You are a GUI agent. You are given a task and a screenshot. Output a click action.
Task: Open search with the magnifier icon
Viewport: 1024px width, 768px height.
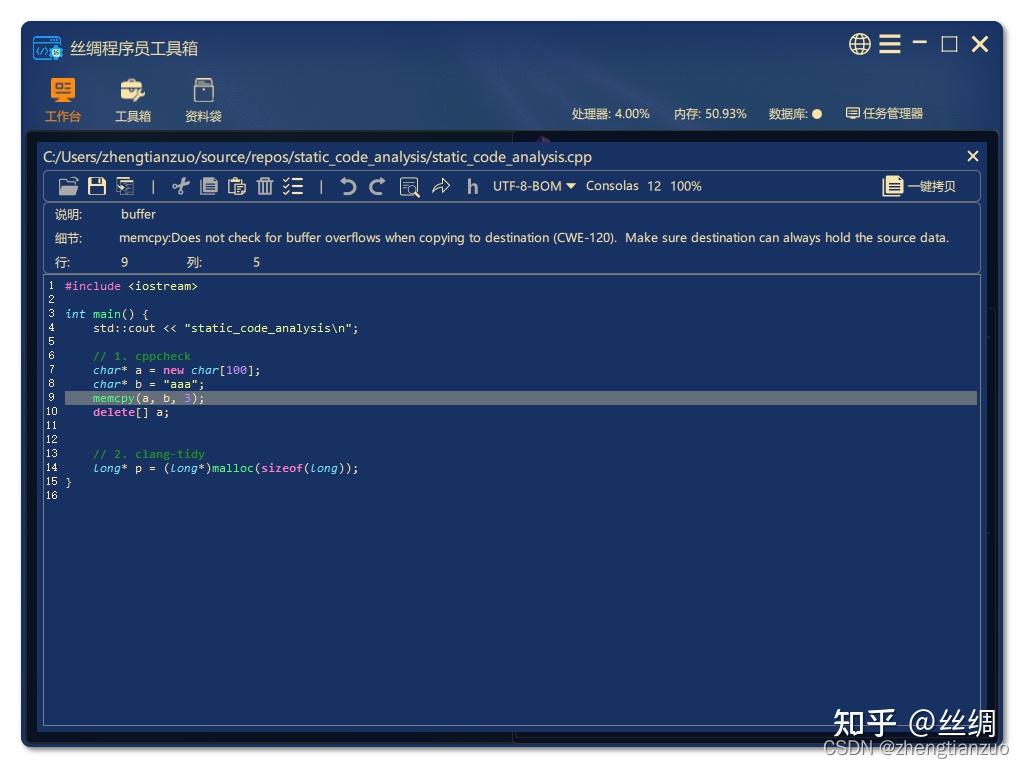pyautogui.click(x=409, y=186)
